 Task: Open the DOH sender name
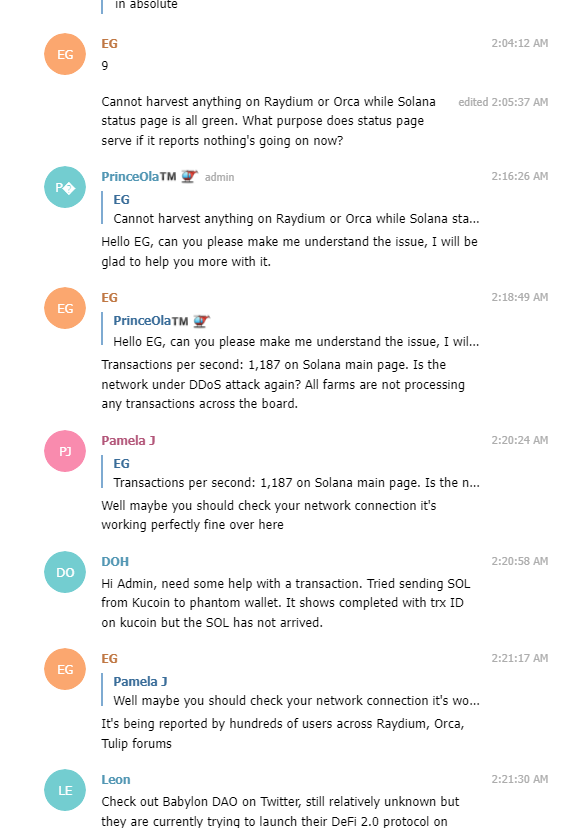click(x=115, y=561)
